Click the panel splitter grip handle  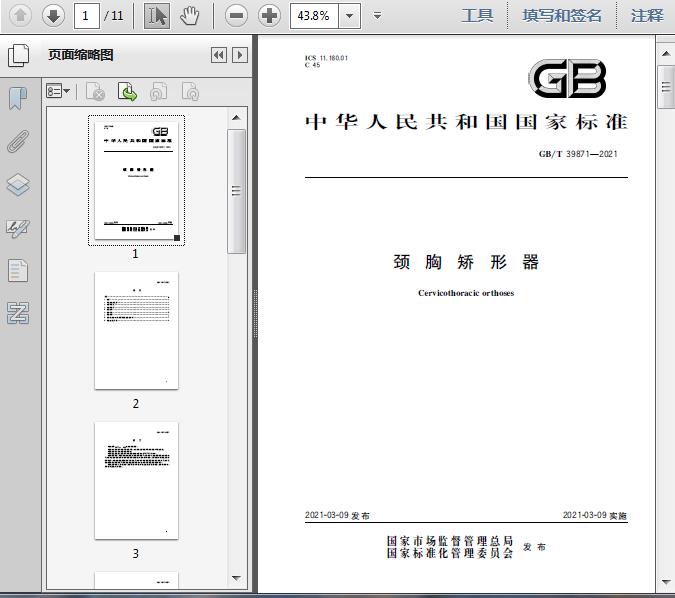point(255,313)
